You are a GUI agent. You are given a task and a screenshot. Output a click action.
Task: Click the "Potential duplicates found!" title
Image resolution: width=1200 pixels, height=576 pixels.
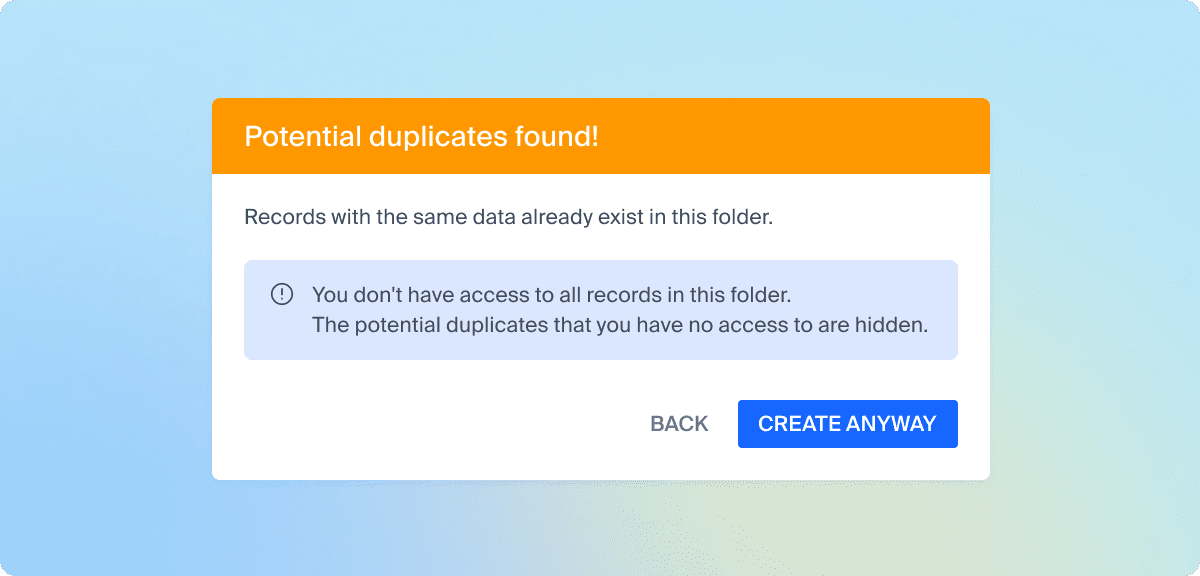(x=421, y=137)
